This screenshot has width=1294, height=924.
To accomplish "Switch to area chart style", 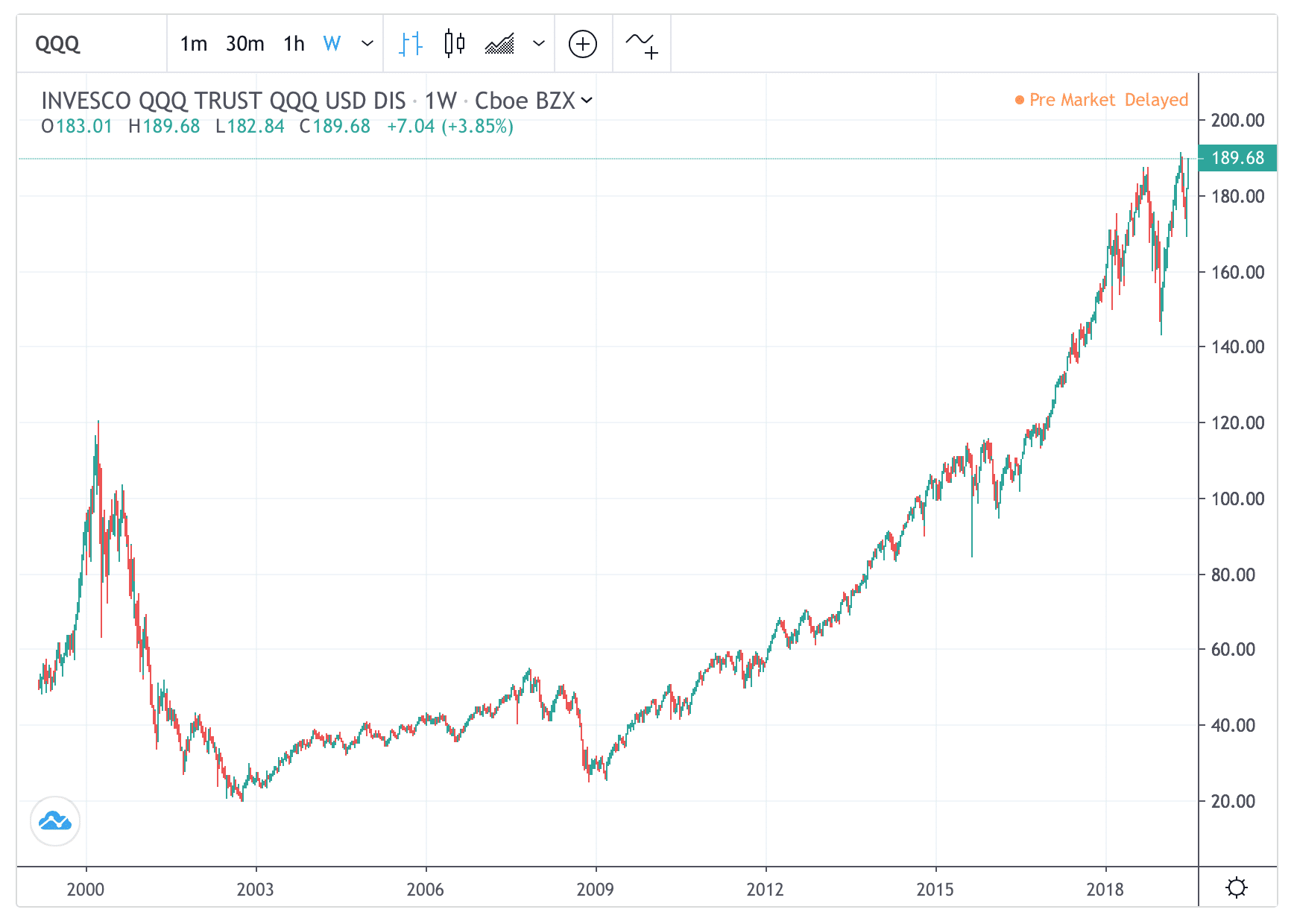I will point(499,44).
